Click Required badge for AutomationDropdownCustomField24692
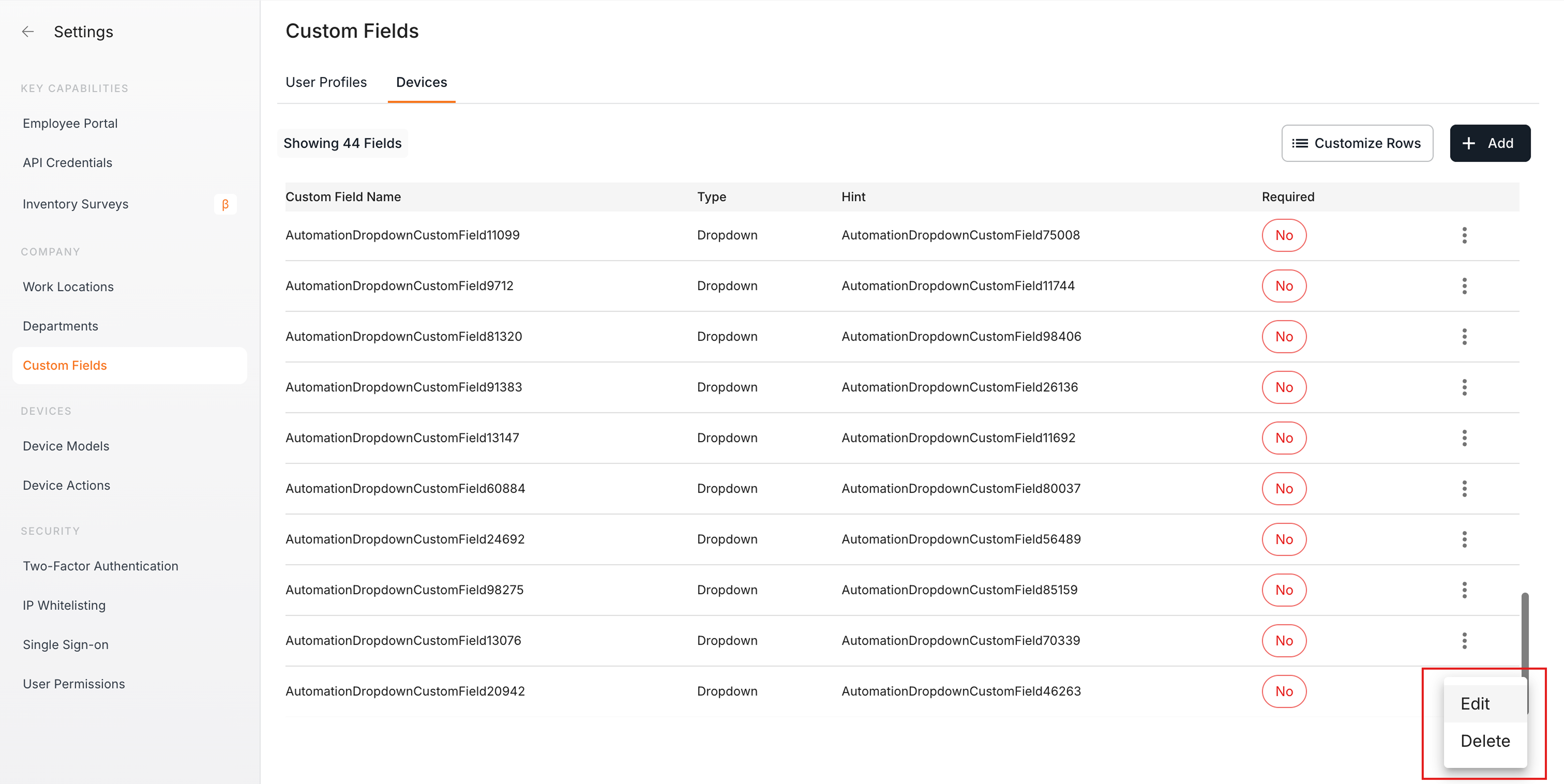 pyautogui.click(x=1283, y=539)
